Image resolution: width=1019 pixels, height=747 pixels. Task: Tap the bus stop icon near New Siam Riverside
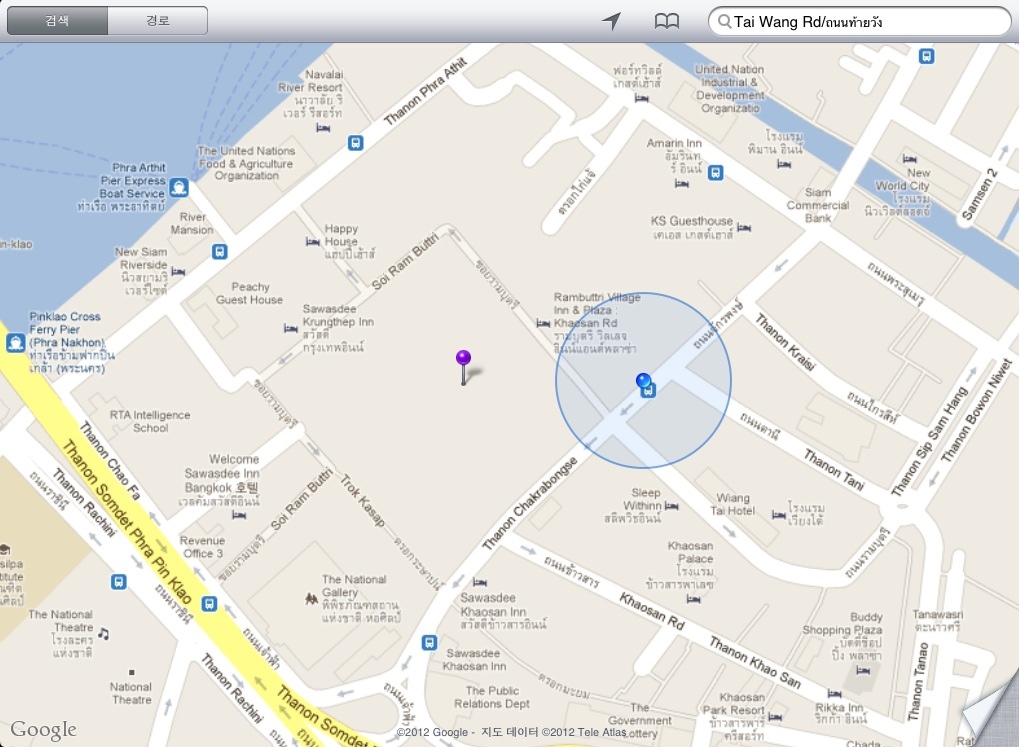(220, 252)
